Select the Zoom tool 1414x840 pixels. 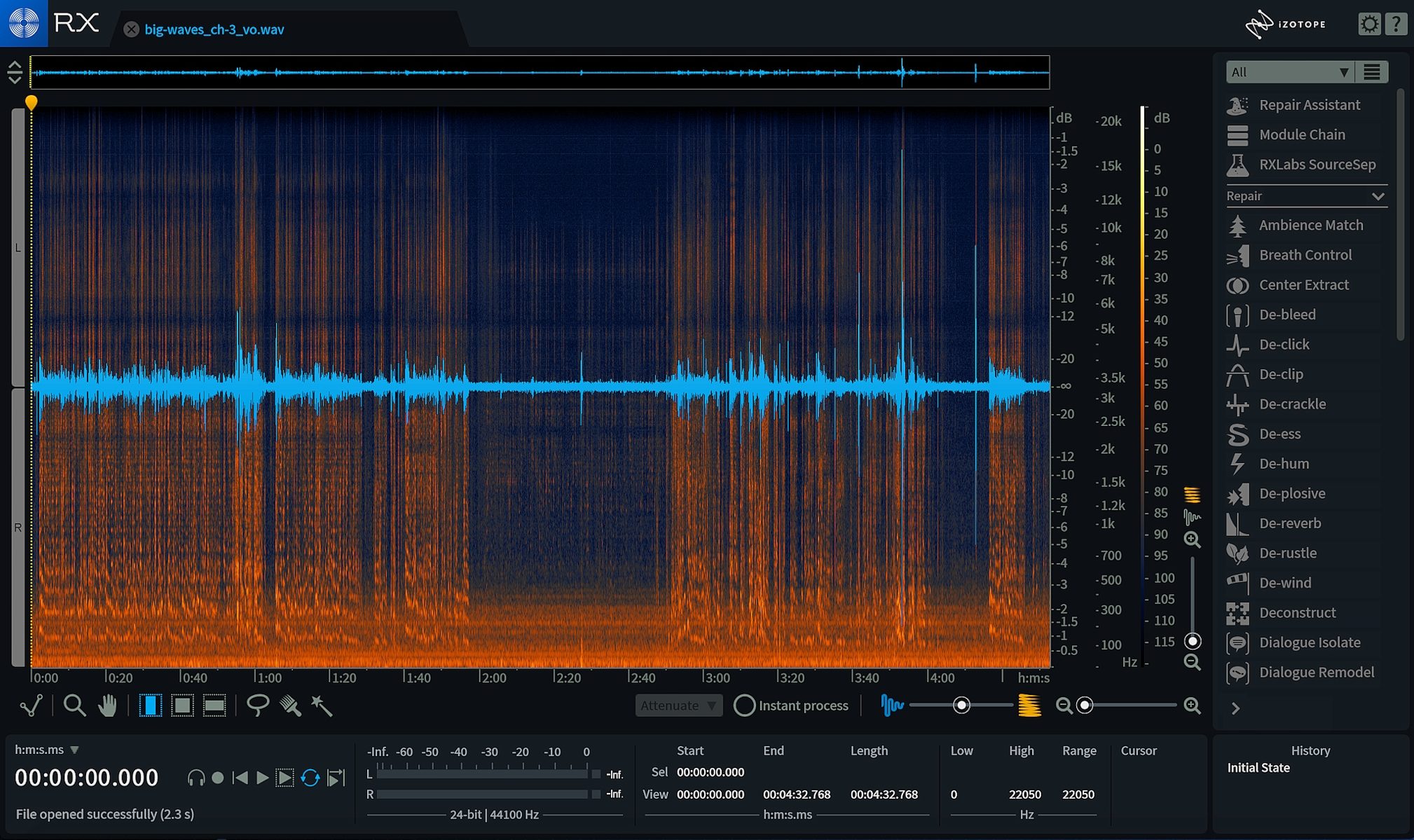pos(74,705)
